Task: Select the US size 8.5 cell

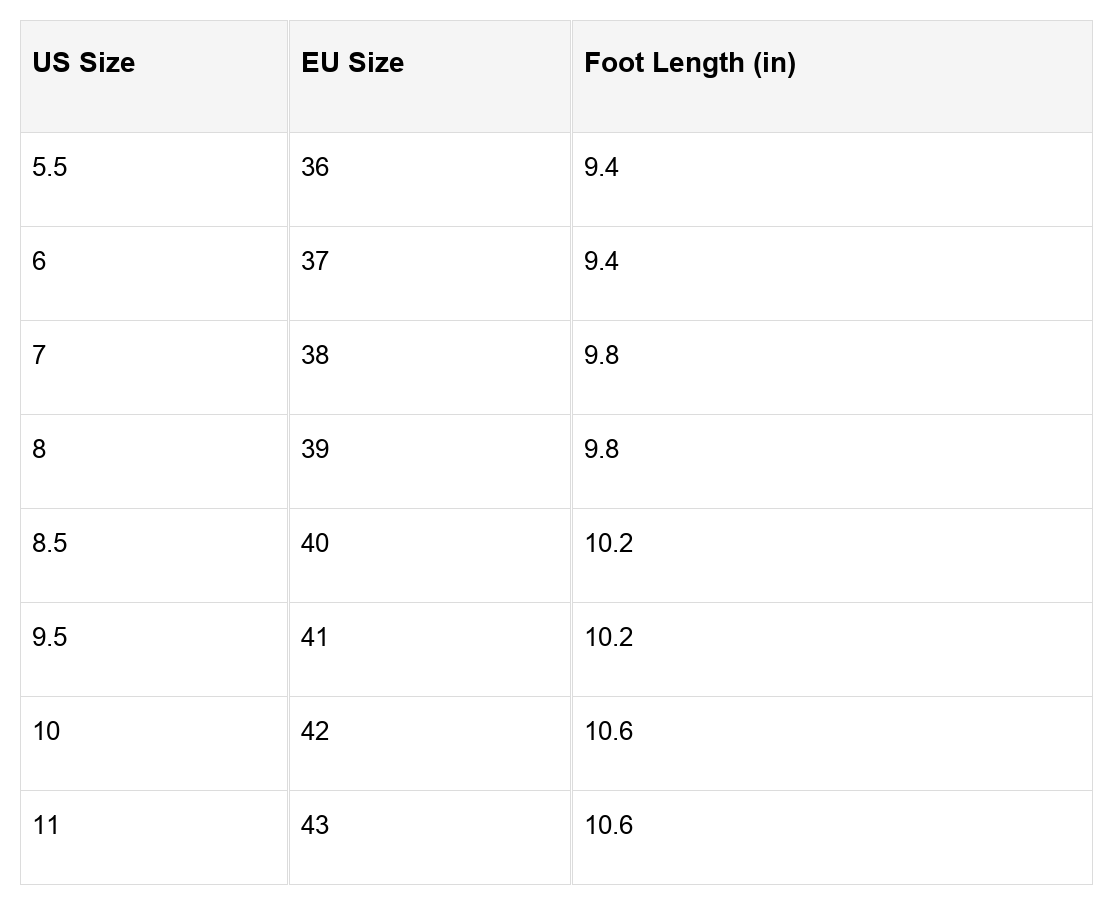Action: click(x=154, y=556)
